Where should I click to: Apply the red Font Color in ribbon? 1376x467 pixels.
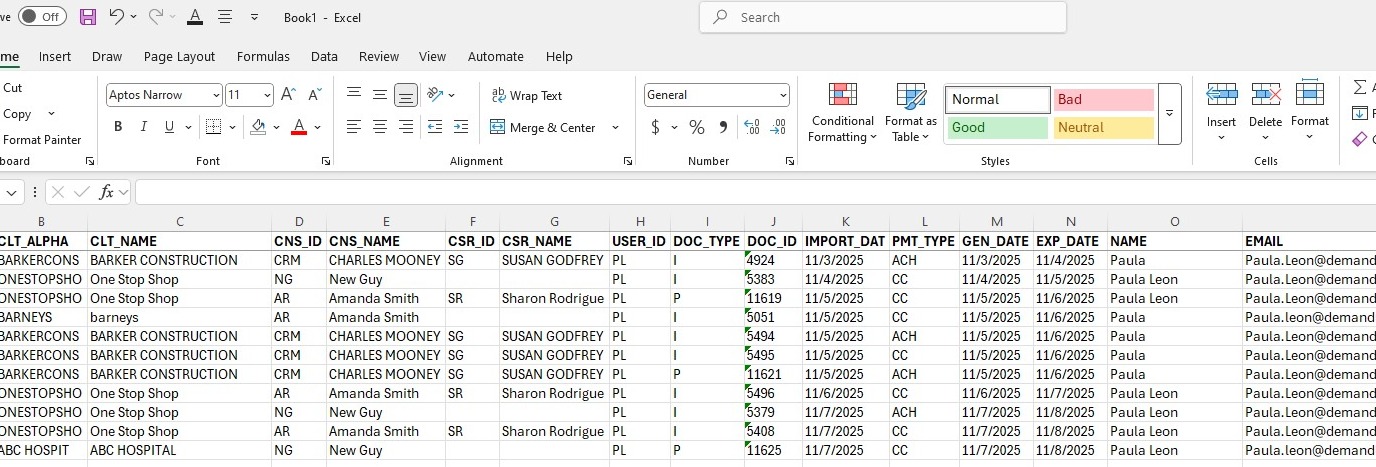298,127
